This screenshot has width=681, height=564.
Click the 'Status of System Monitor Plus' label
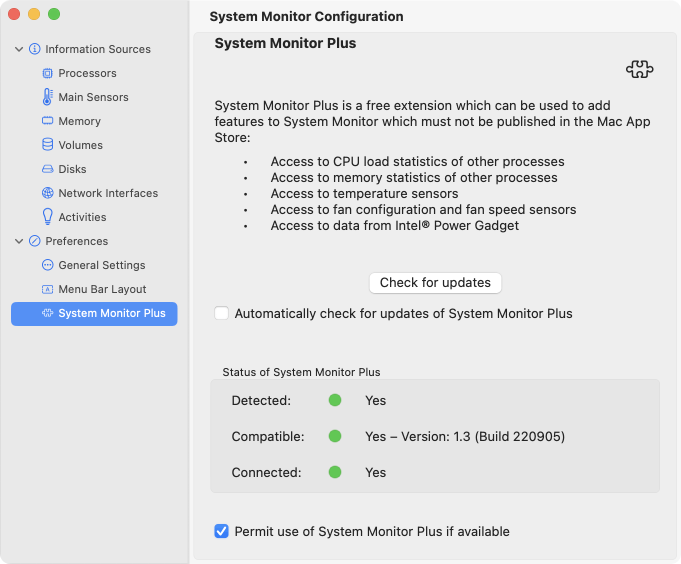point(301,372)
